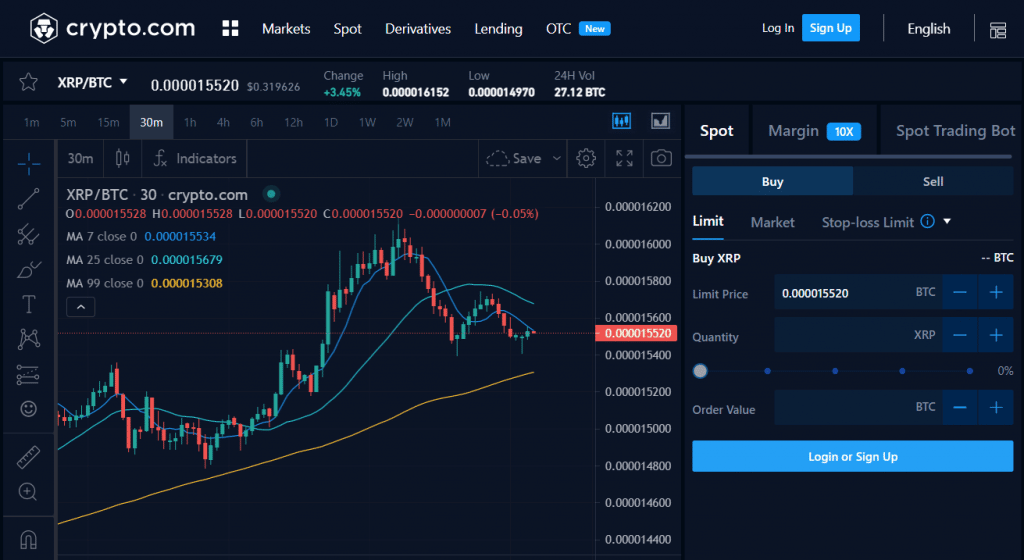Take a chart snapshot with camera icon
Viewport: 1024px width, 560px height.
coord(662,158)
